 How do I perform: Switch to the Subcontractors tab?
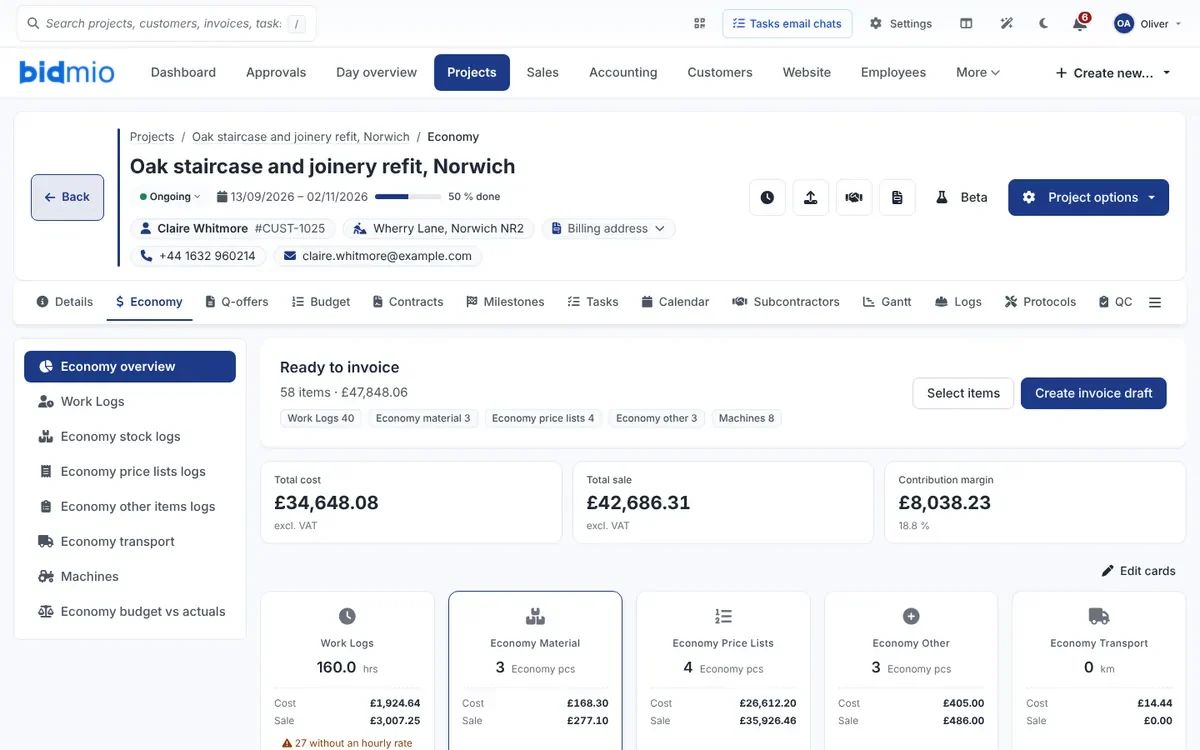click(786, 302)
